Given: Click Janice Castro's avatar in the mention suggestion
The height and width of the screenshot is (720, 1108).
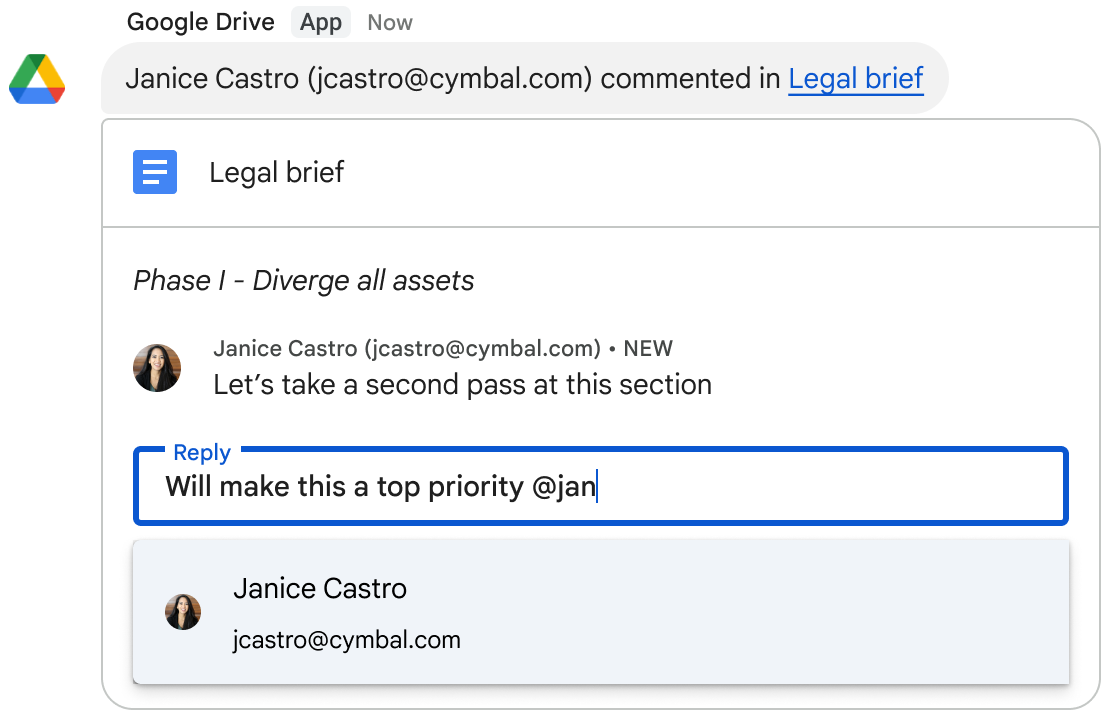Looking at the screenshot, I should (183, 612).
